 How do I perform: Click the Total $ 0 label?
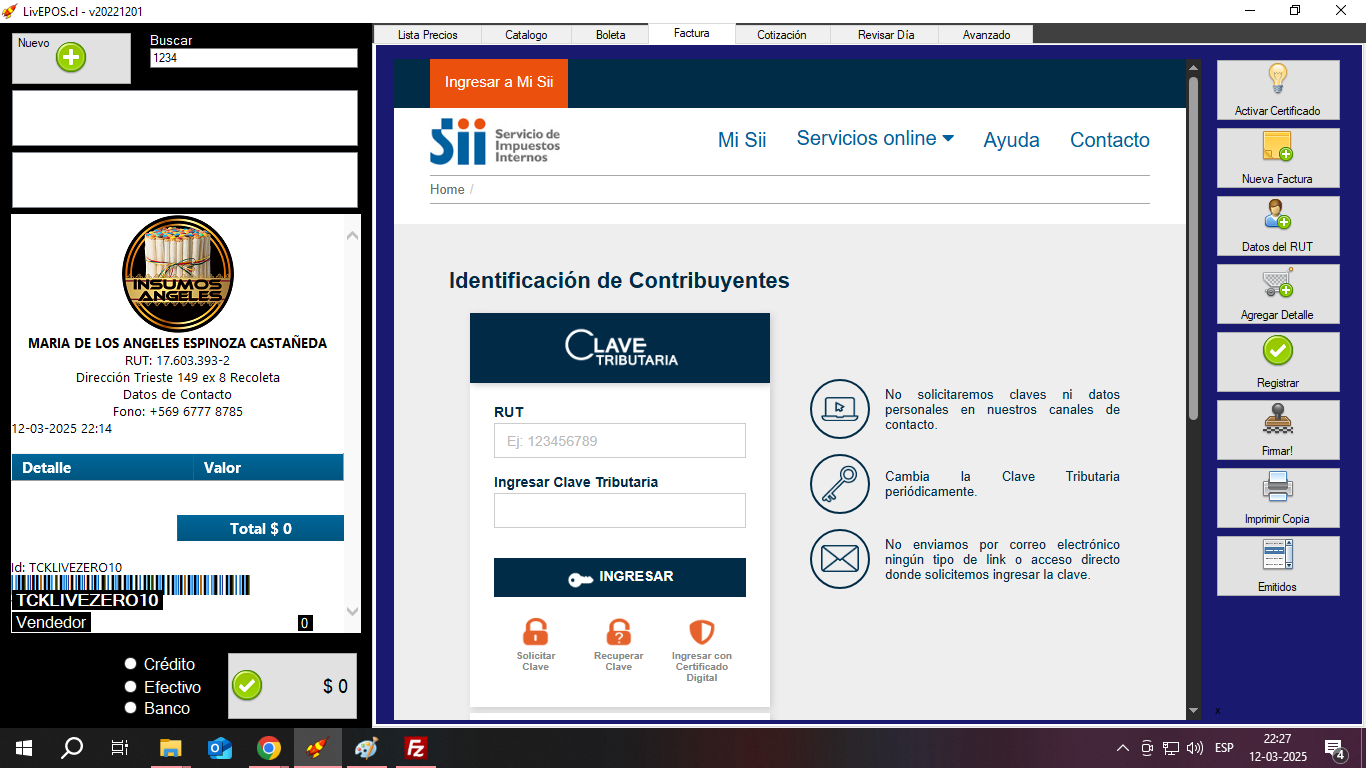click(x=260, y=528)
